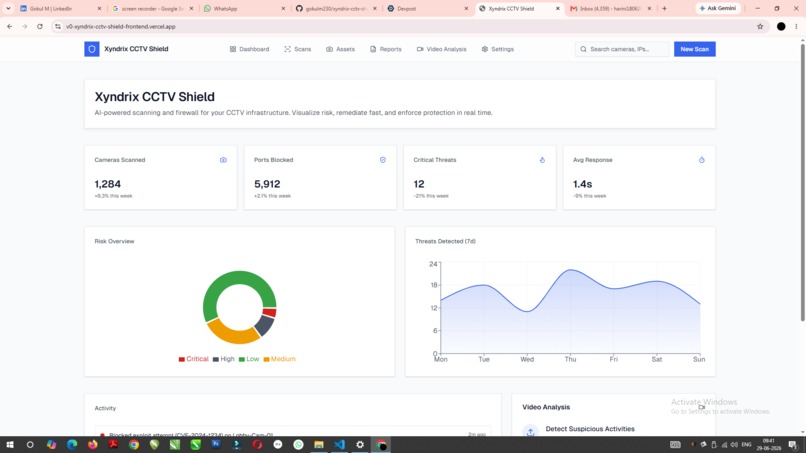Click camera icon on Cameras Scanned card
This screenshot has width=806, height=453.
(223, 160)
